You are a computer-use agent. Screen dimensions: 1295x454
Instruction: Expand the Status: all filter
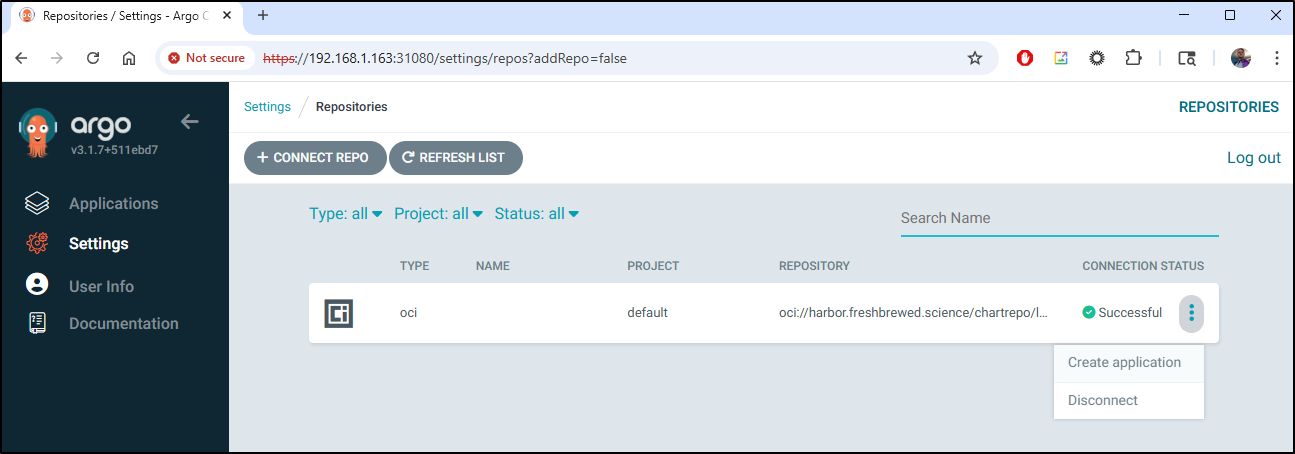[x=536, y=214]
